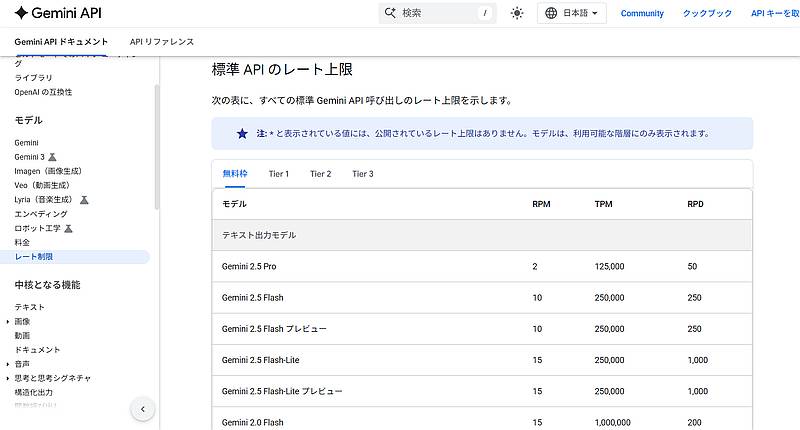The image size is (800, 430).
Task: Open エンベディング sidebar item
Action: tap(41, 214)
